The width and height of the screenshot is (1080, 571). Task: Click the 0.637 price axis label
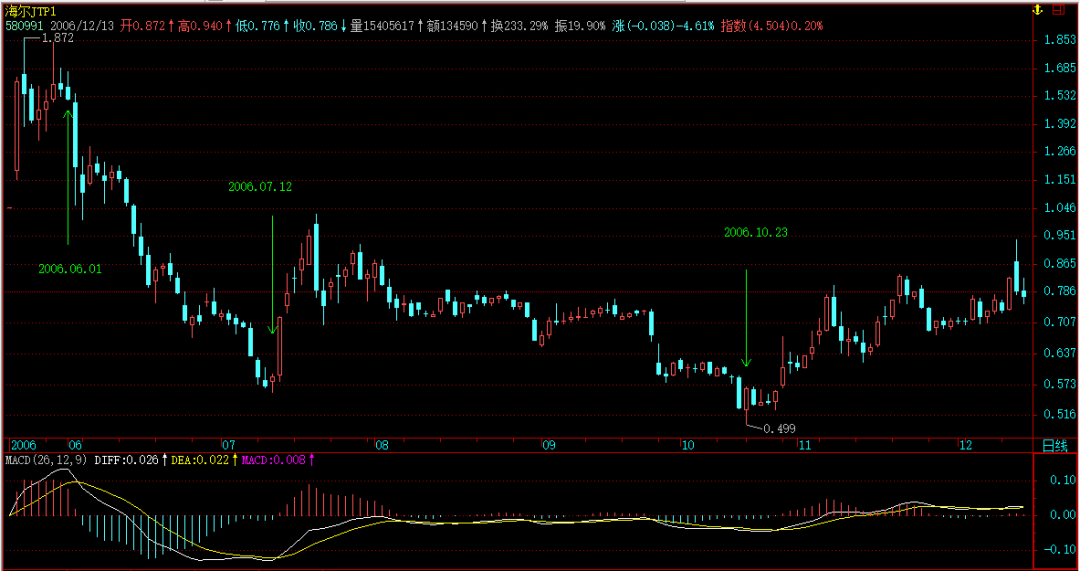[x=1061, y=353]
